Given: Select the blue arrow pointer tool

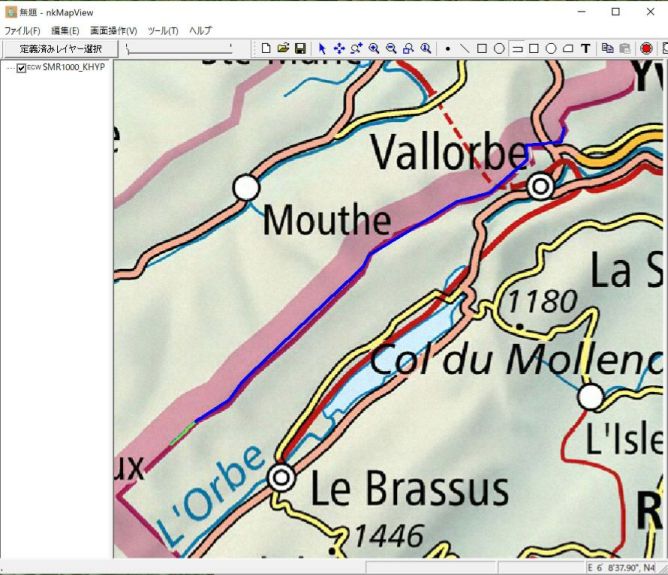Looking at the screenshot, I should tap(322, 48).
